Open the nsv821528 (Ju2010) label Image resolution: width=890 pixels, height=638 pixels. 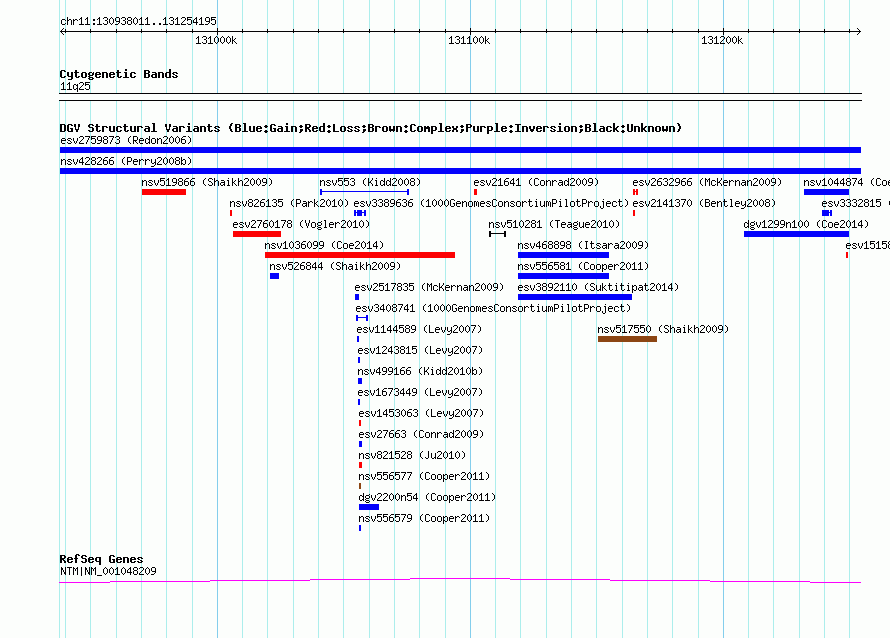[x=412, y=455]
